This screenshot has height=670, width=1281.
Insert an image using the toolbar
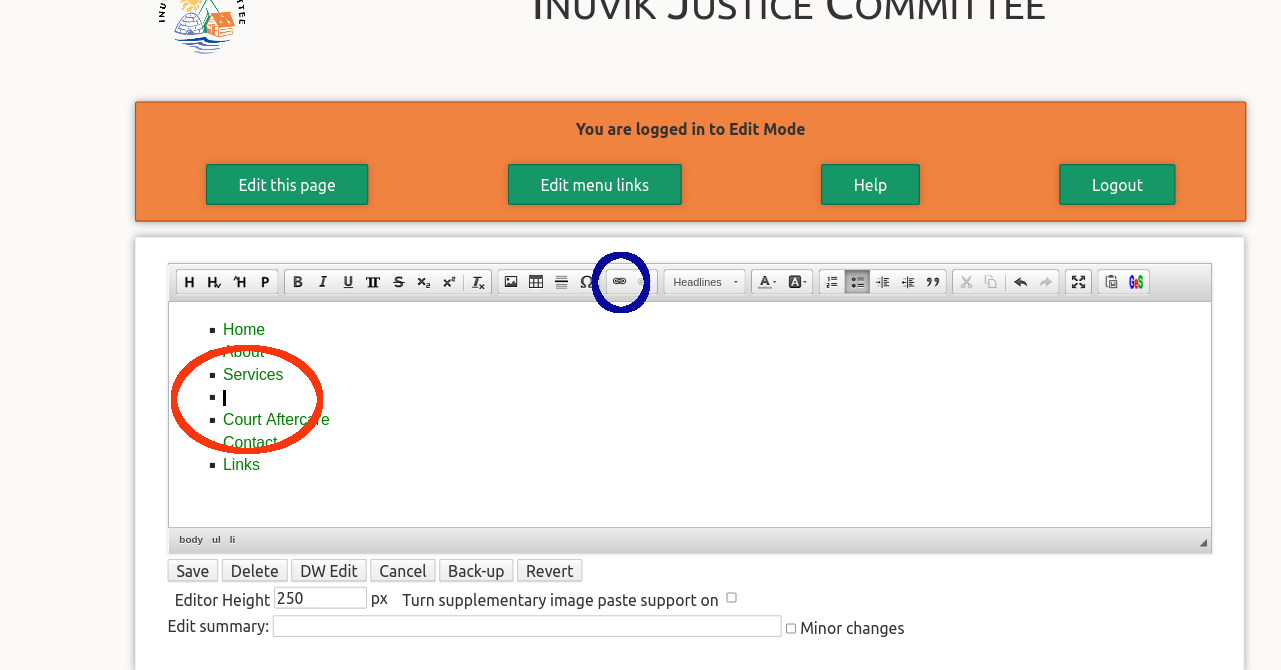(x=511, y=282)
